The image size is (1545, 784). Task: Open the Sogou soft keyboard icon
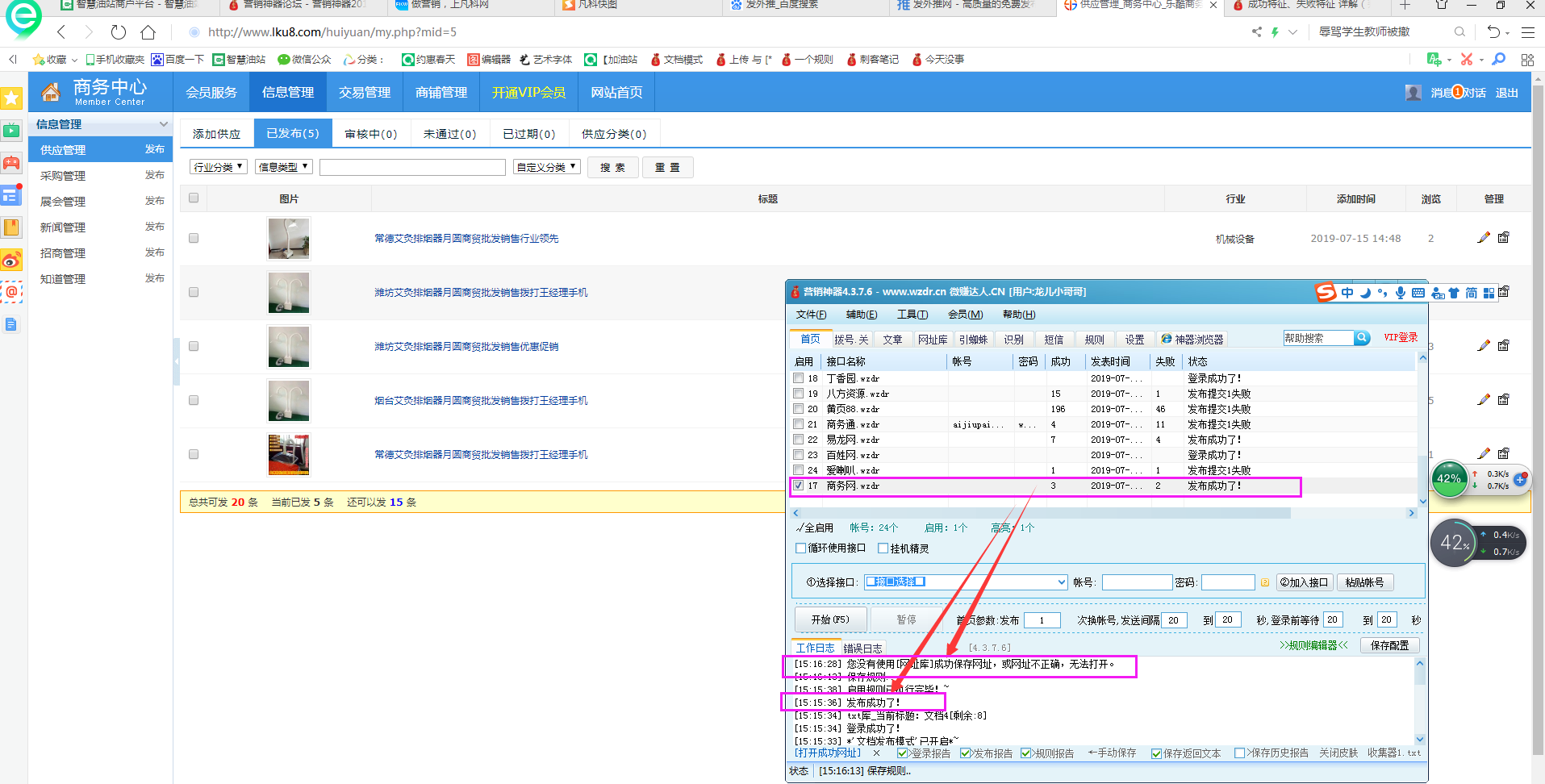1418,293
